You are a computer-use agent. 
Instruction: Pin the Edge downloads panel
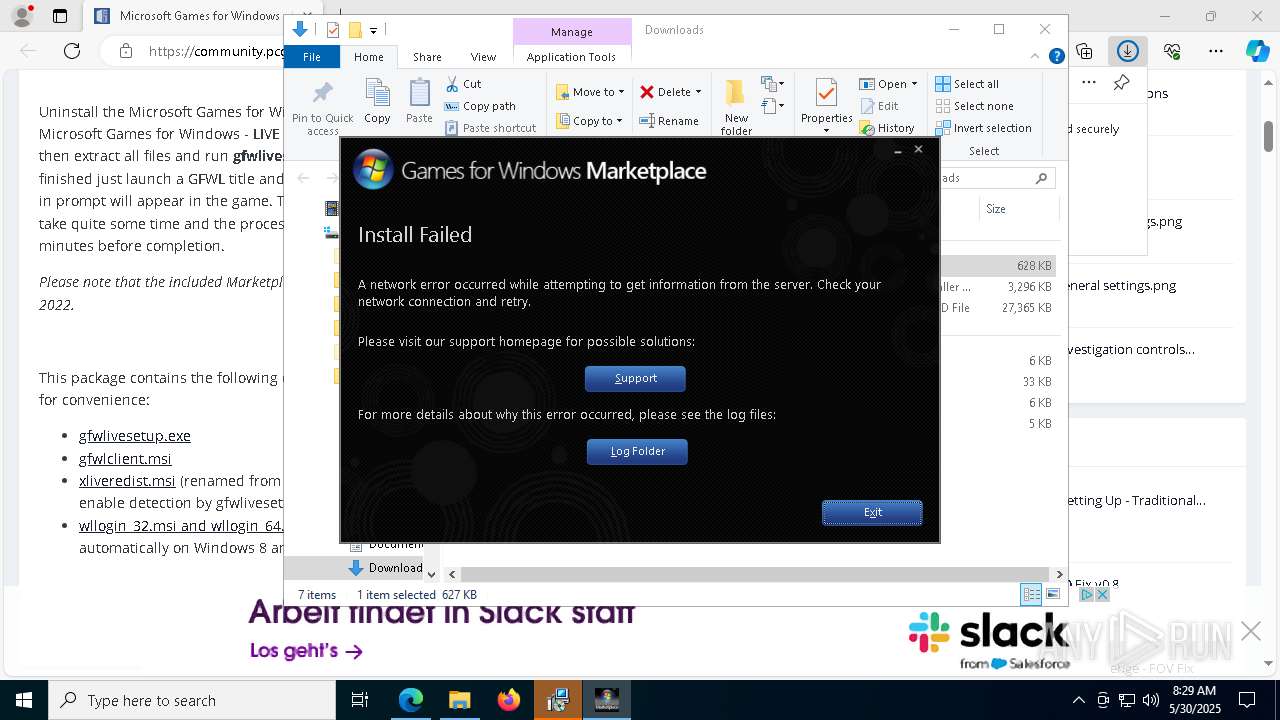1121,83
